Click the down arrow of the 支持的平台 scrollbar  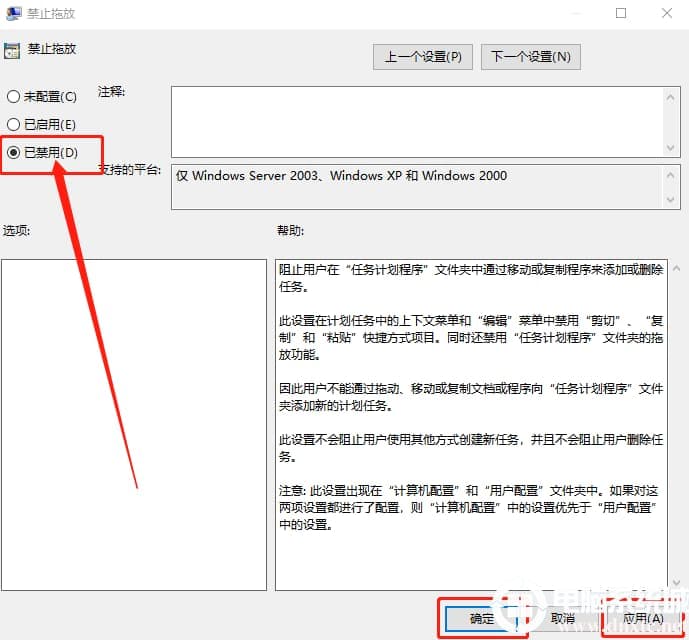671,200
